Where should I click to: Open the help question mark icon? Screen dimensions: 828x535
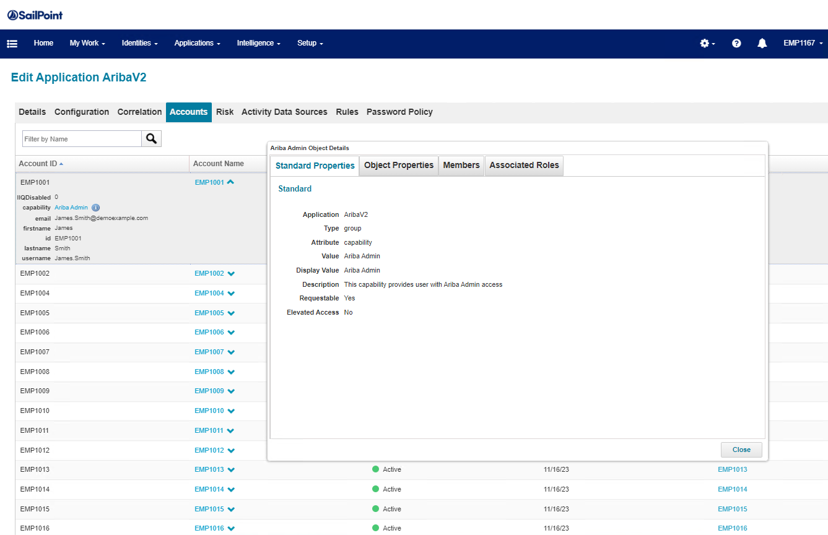[736, 43]
